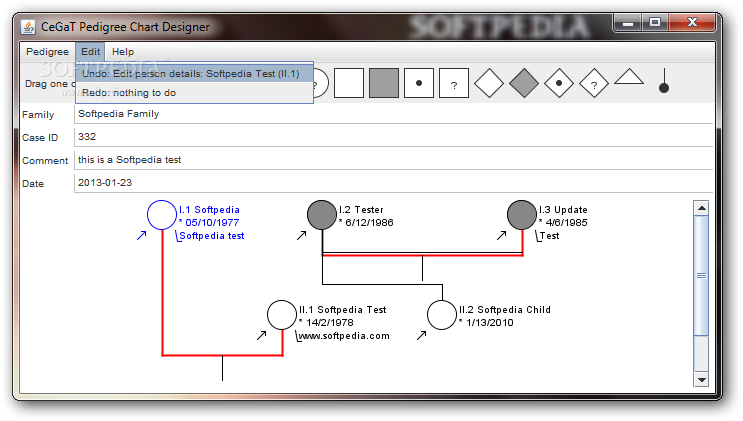
Task: Click the 'Softpedia test' comment under I.1
Action: tap(210, 236)
